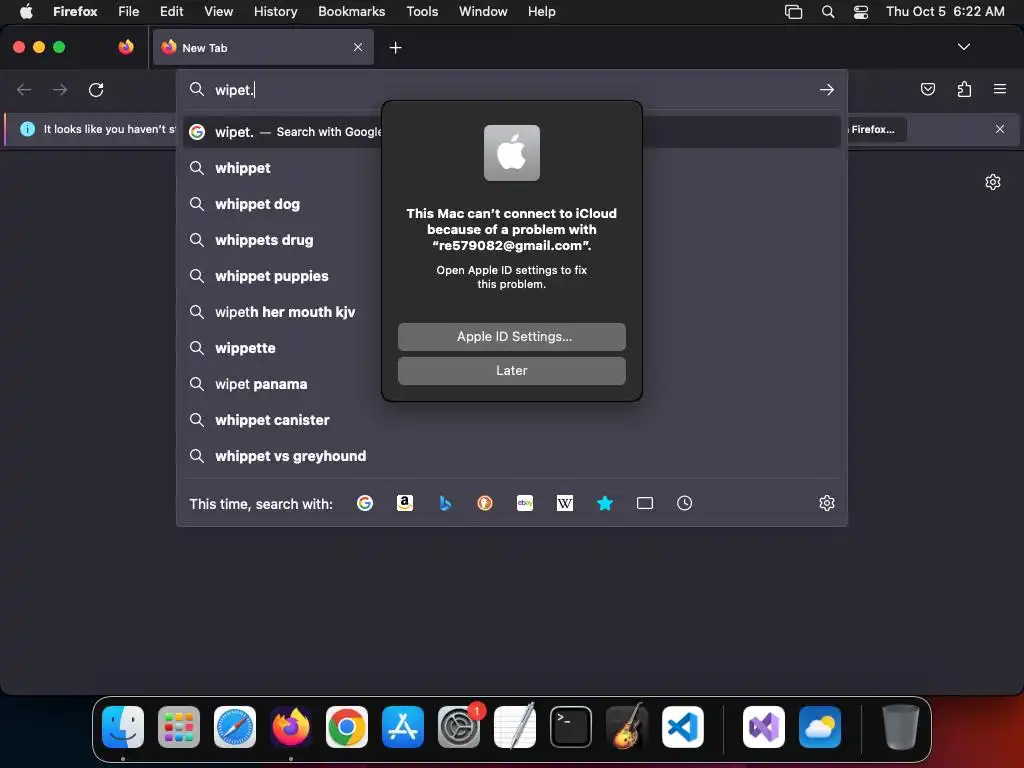Search open tabs using tabs icon

[645, 503]
